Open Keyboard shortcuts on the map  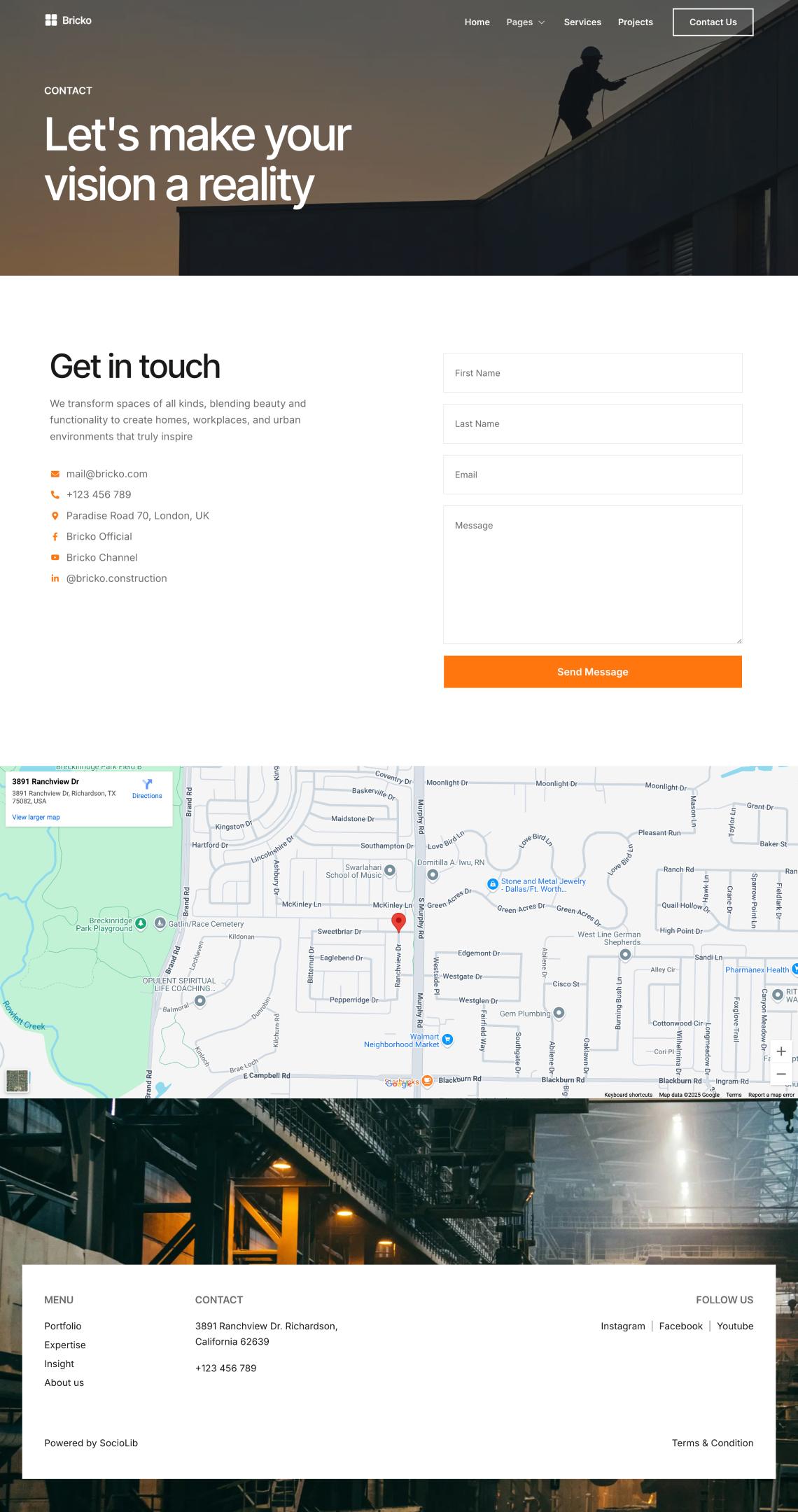point(629,1095)
